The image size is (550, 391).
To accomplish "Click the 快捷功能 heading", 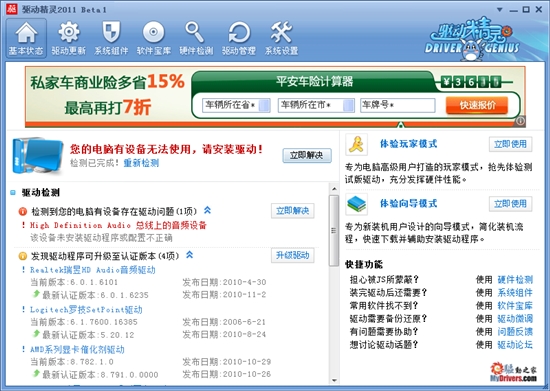I will [364, 264].
